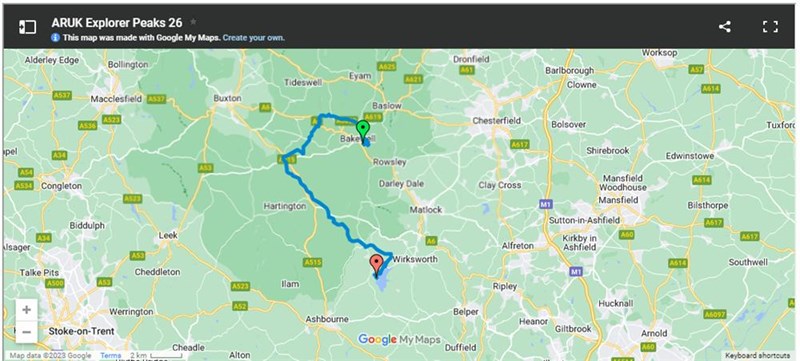This screenshot has height=361, width=800.
Task: Open the map legend sidebar panel
Action: tap(28, 27)
